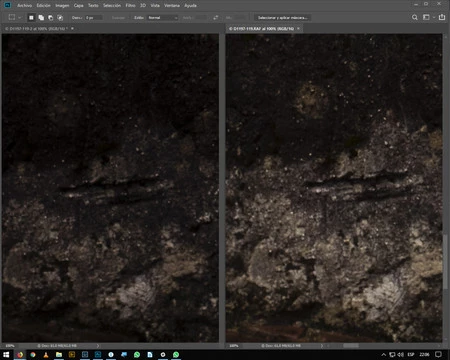Click the Desvanecer feather value field
The image size is (450, 360).
(x=94, y=17)
